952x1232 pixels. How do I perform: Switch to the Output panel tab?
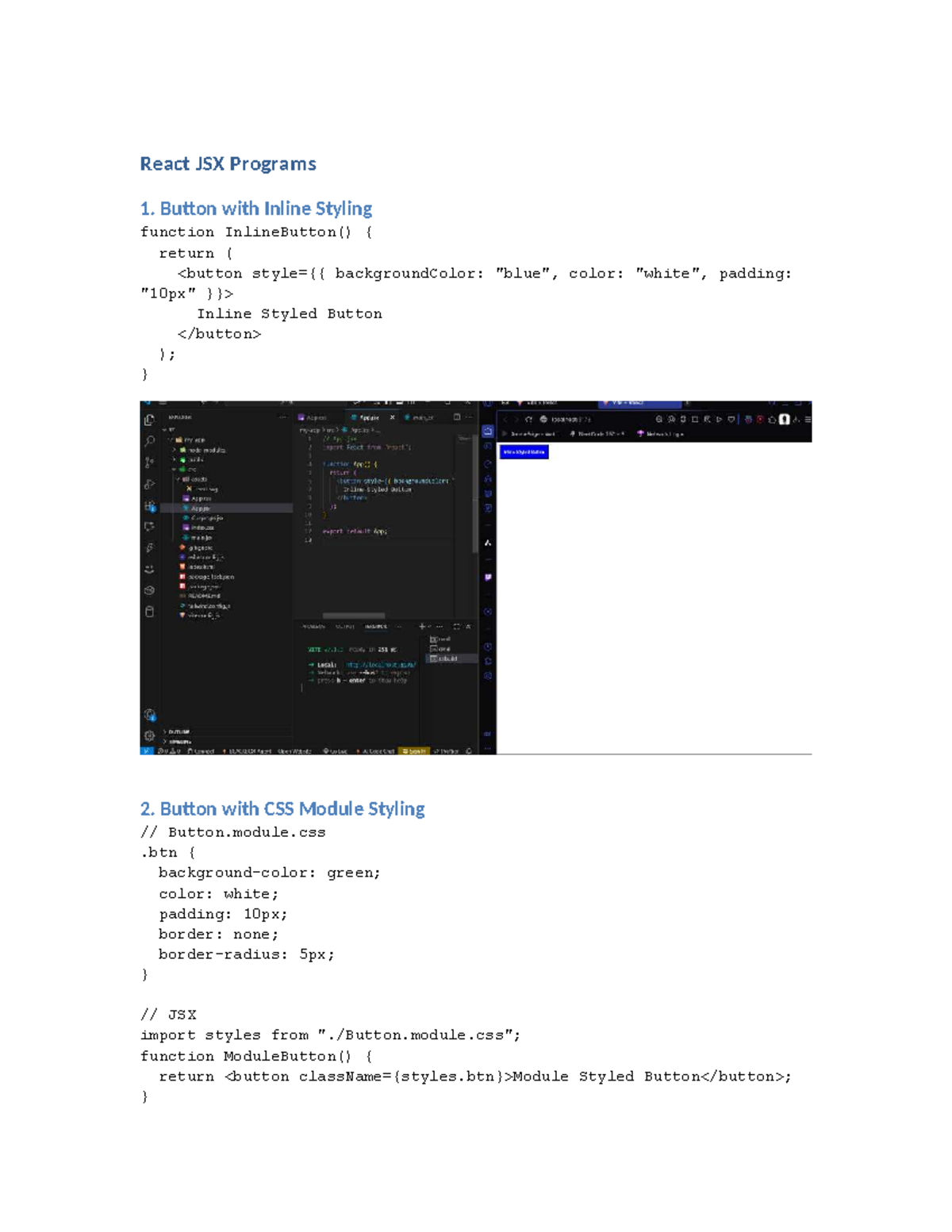(344, 627)
